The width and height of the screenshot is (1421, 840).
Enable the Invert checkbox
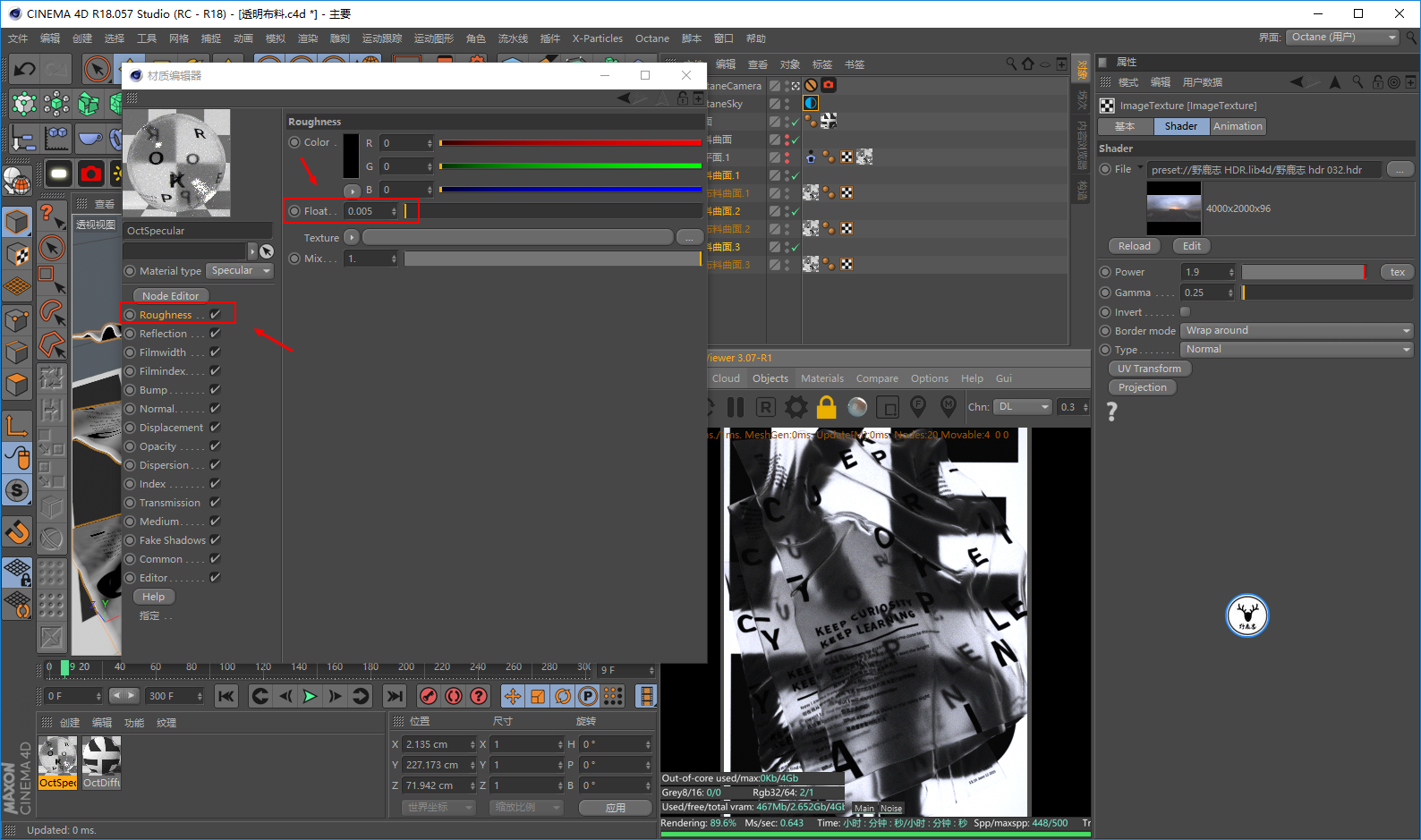[1185, 312]
